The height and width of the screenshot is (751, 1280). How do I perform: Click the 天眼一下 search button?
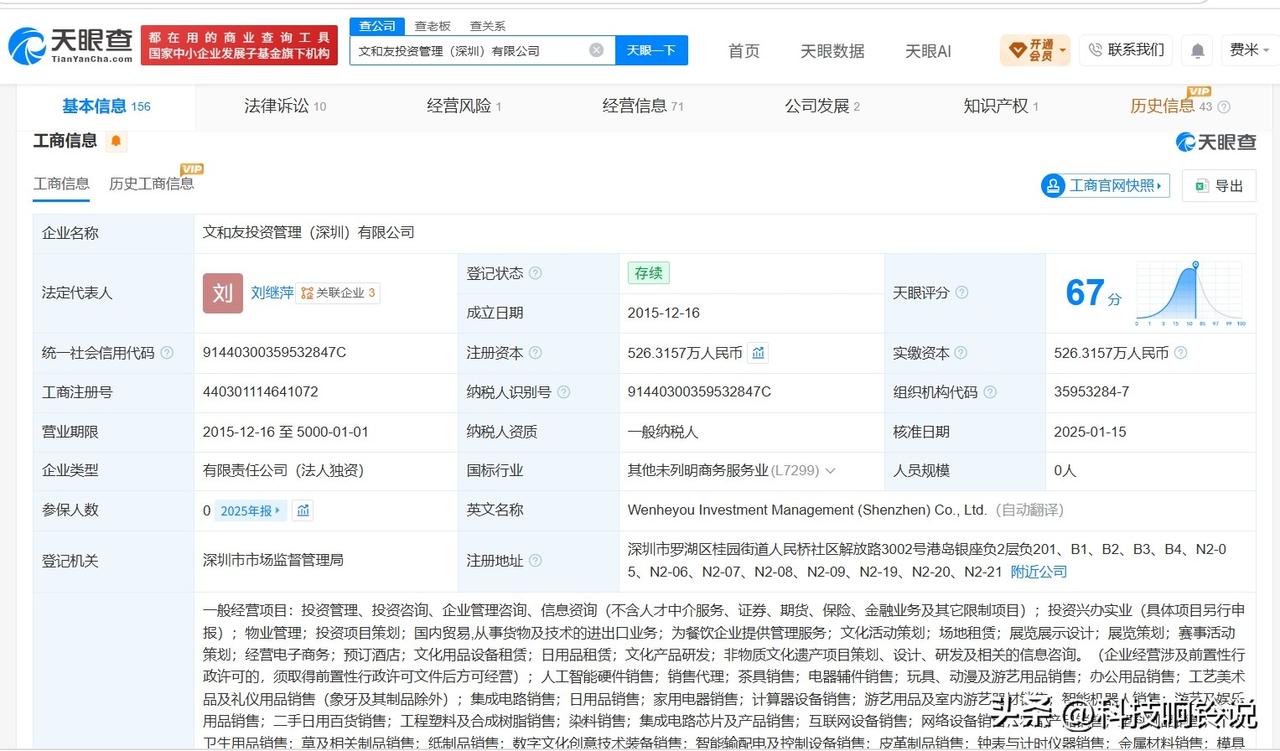click(x=651, y=50)
